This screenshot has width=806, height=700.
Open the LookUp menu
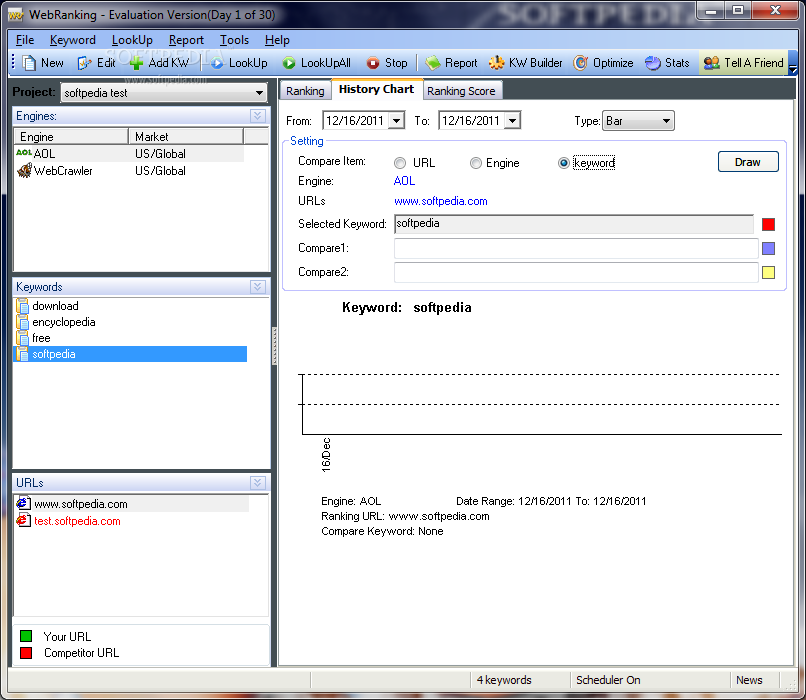click(132, 40)
